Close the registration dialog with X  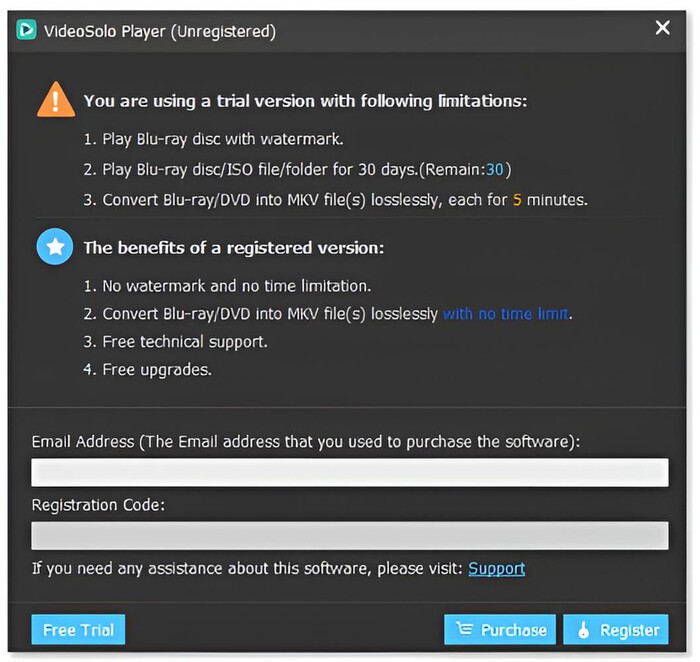pyautogui.click(x=662, y=28)
